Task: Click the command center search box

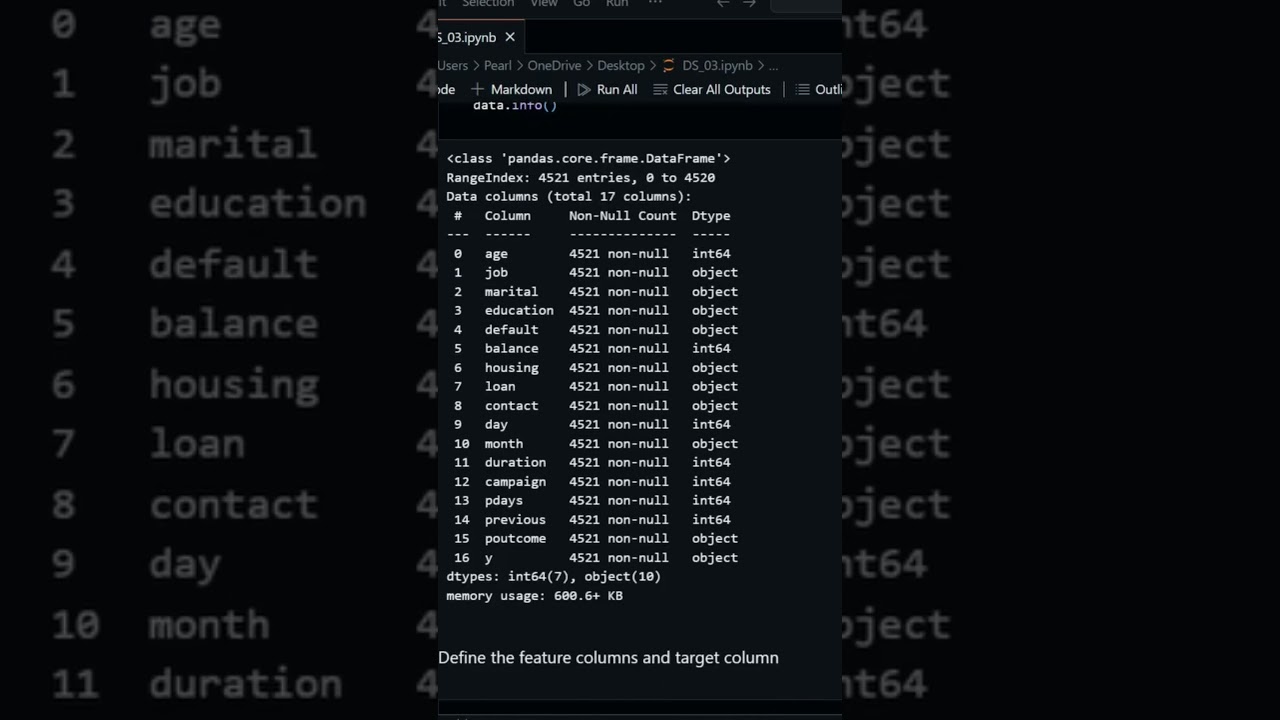Action: point(806,4)
